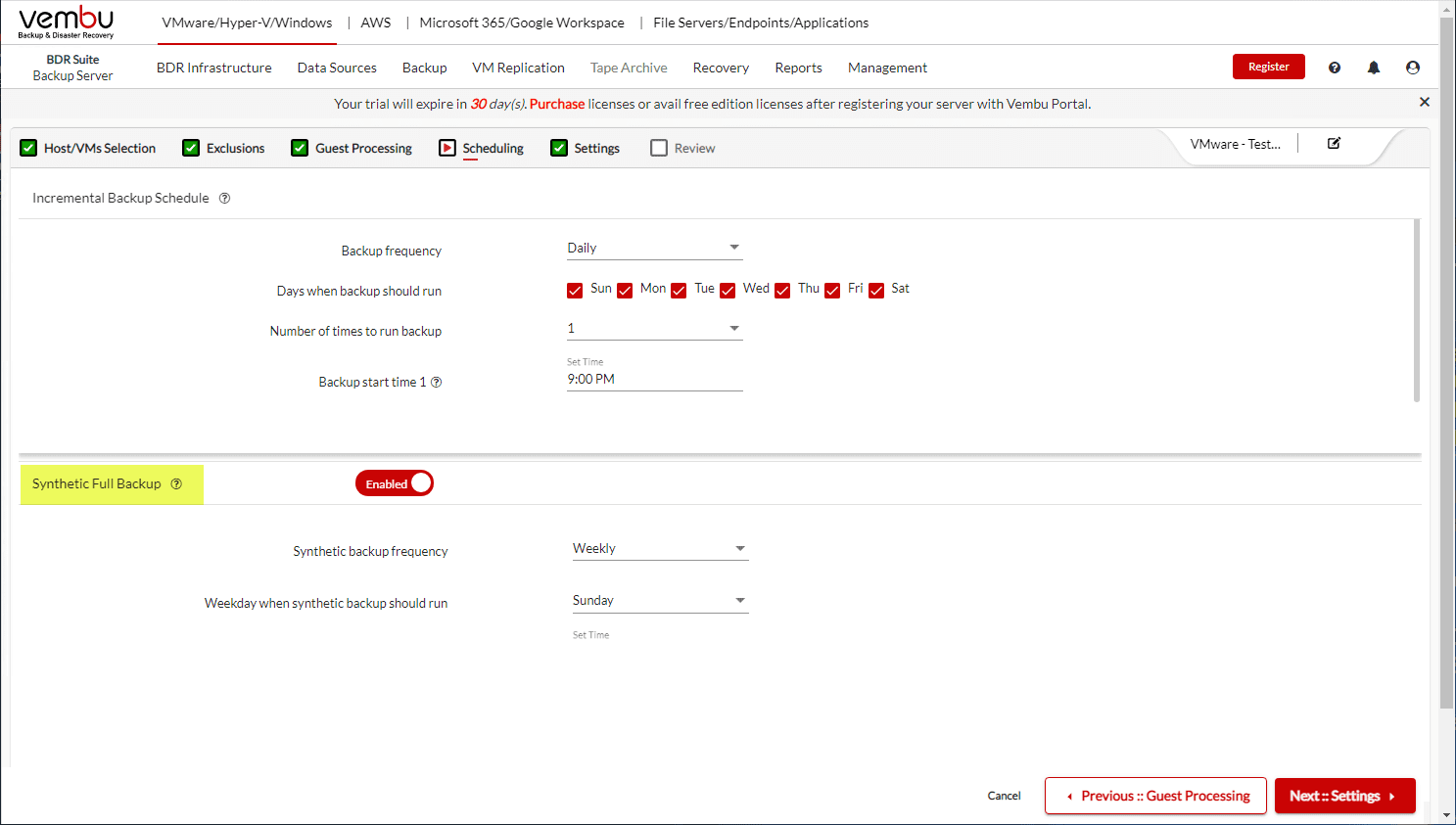
Task: Show help for Incremental Backup Schedule
Action: pyautogui.click(x=224, y=199)
